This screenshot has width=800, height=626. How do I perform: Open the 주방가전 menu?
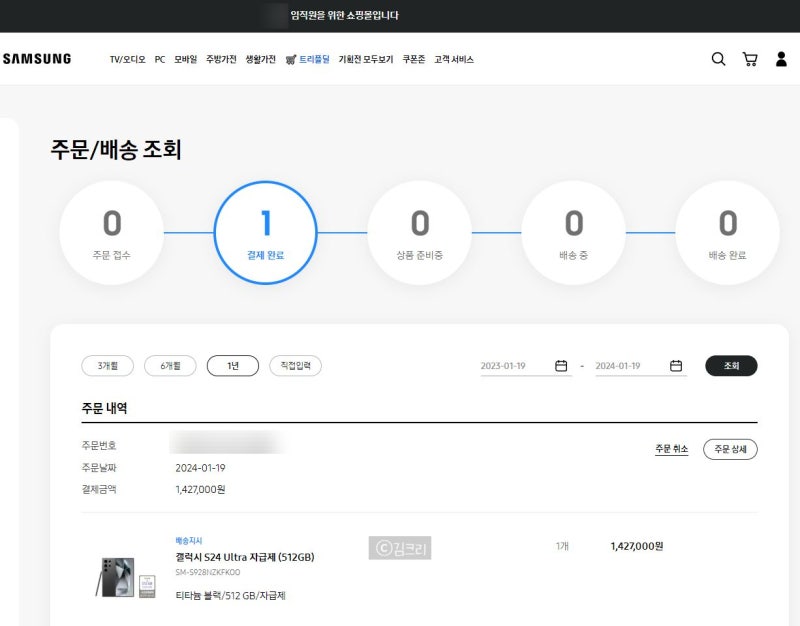click(221, 60)
